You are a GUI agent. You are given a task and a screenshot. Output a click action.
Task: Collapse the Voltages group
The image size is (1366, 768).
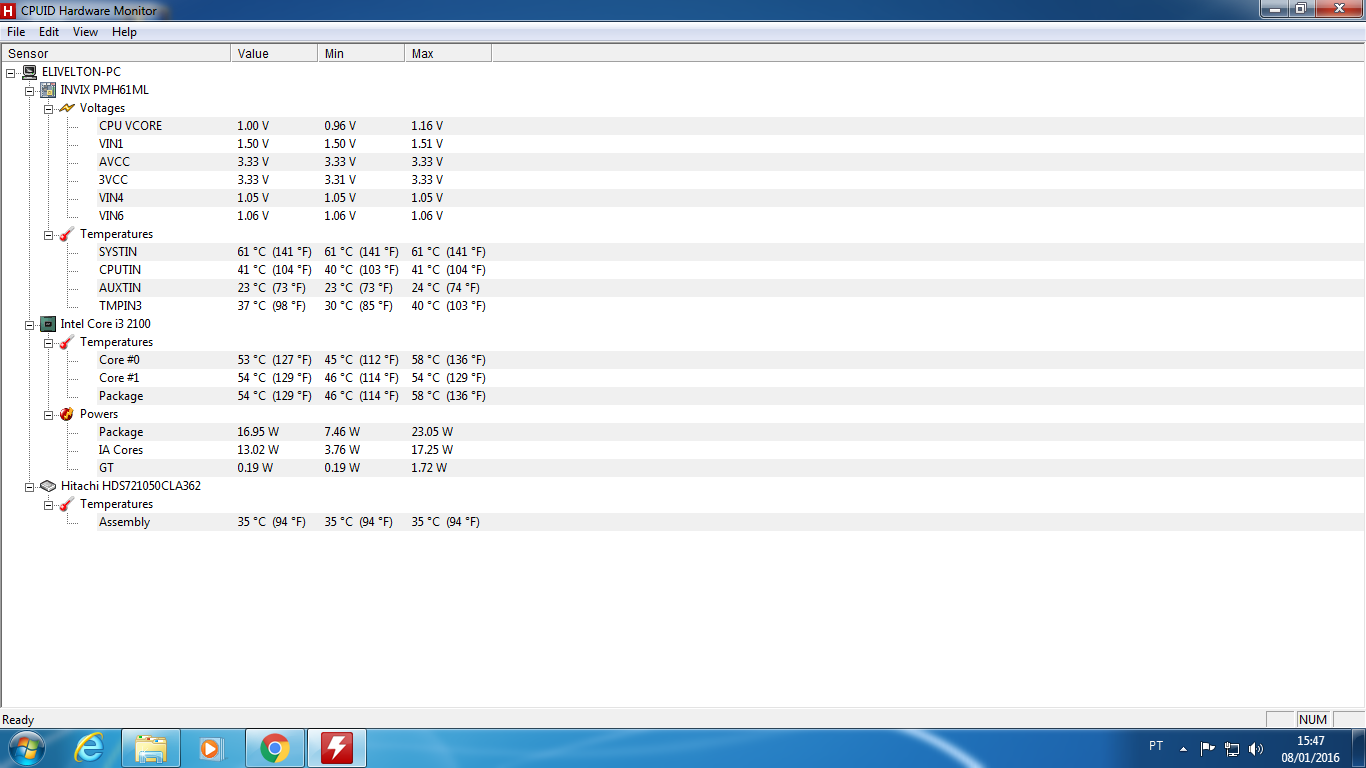pos(48,108)
